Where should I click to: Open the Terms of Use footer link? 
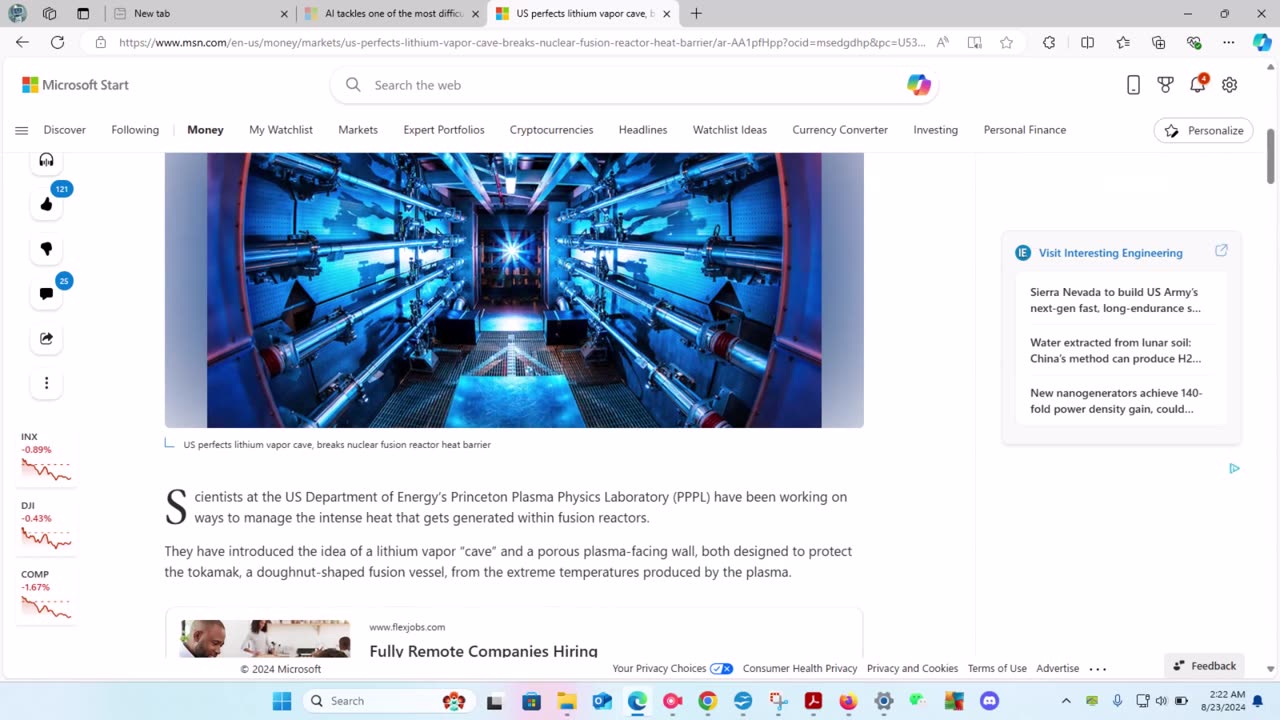pos(997,668)
